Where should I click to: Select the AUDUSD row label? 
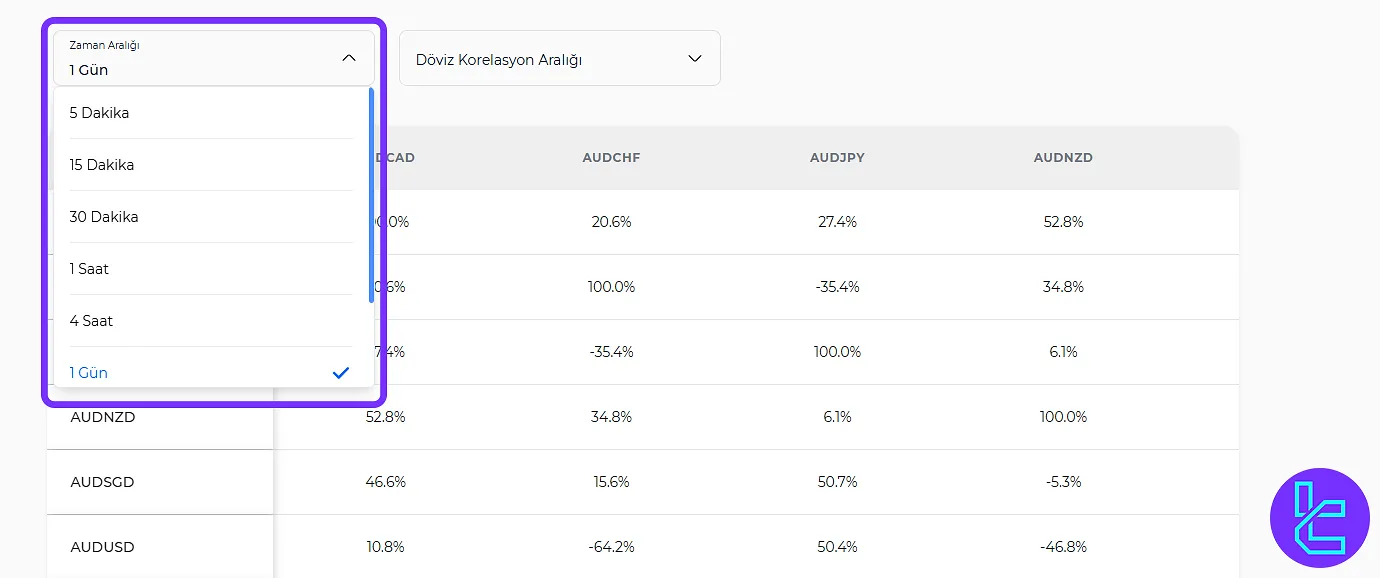click(x=102, y=547)
